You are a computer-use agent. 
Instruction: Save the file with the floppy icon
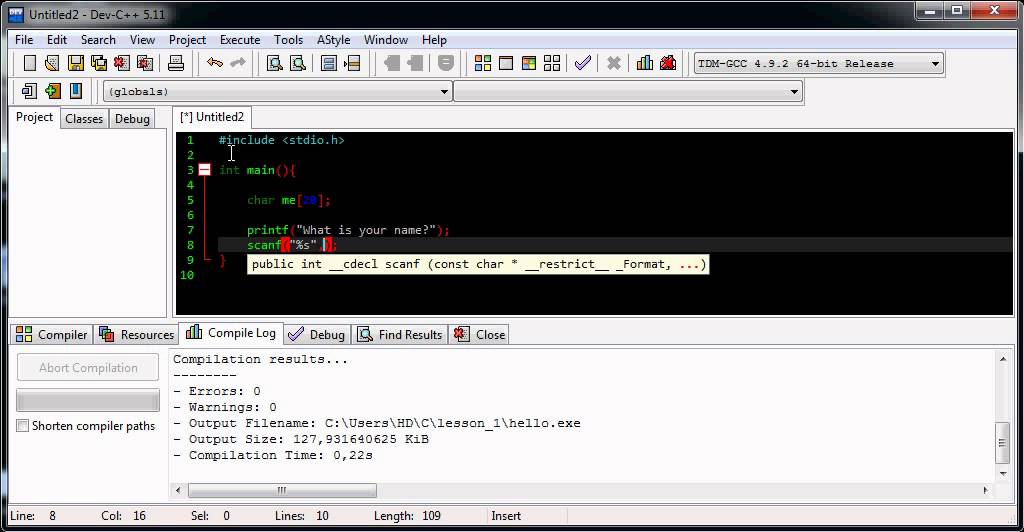coord(76,63)
